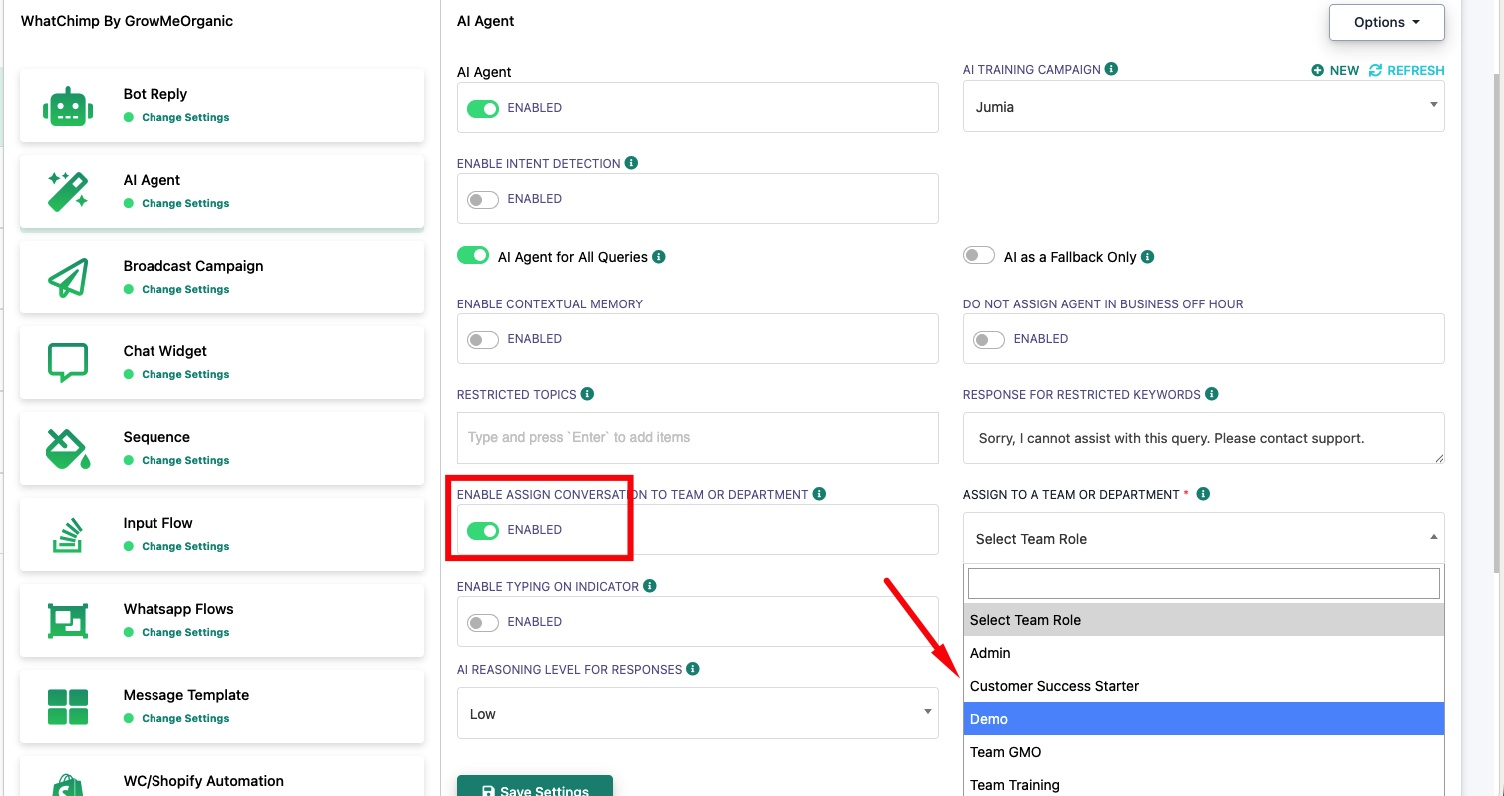Click info icon beside Enable Intent Detection
This screenshot has width=1504, height=796.
(x=632, y=163)
